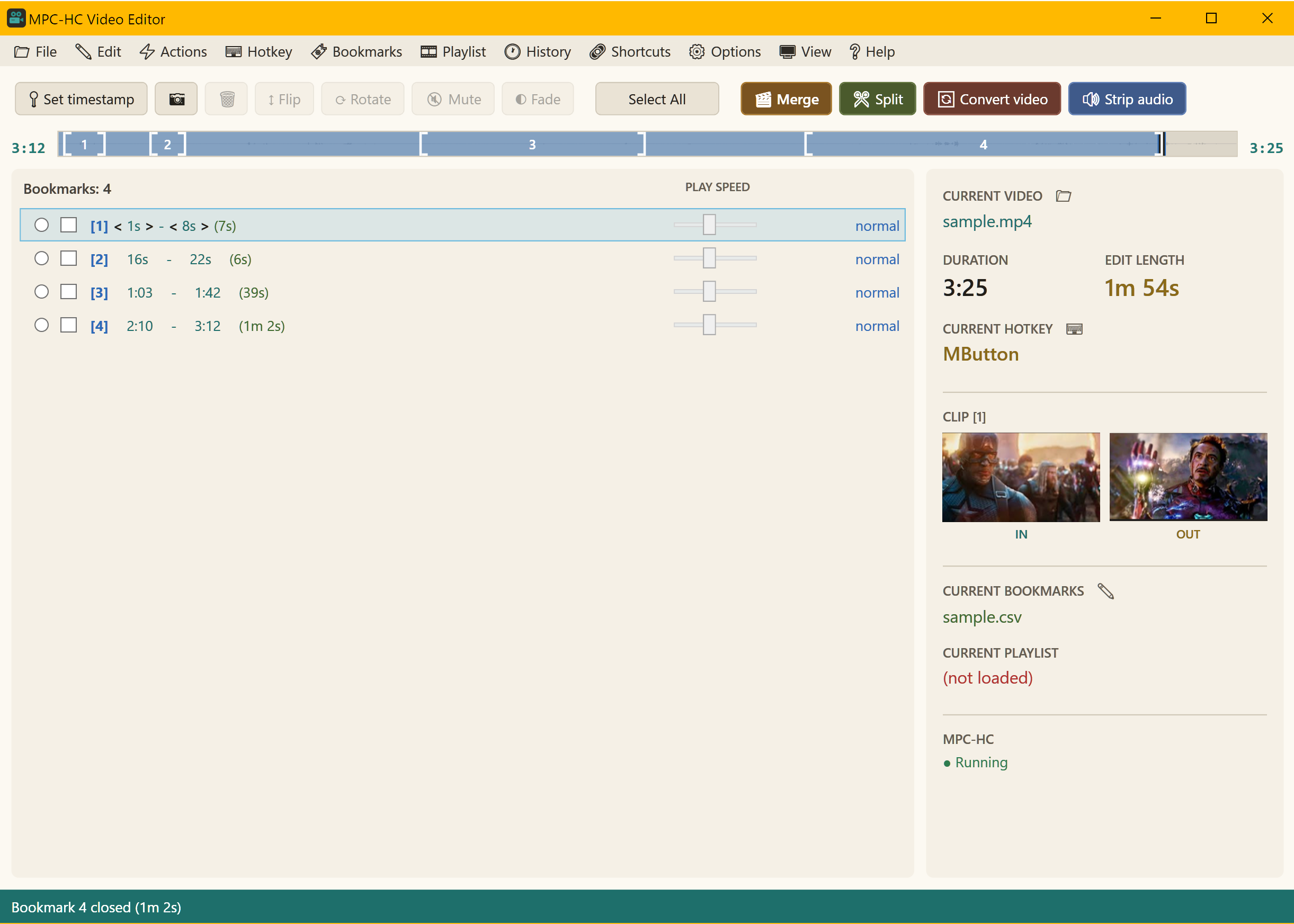Click pencil icon beside Current Bookmarks
1294x924 pixels.
(x=1105, y=591)
